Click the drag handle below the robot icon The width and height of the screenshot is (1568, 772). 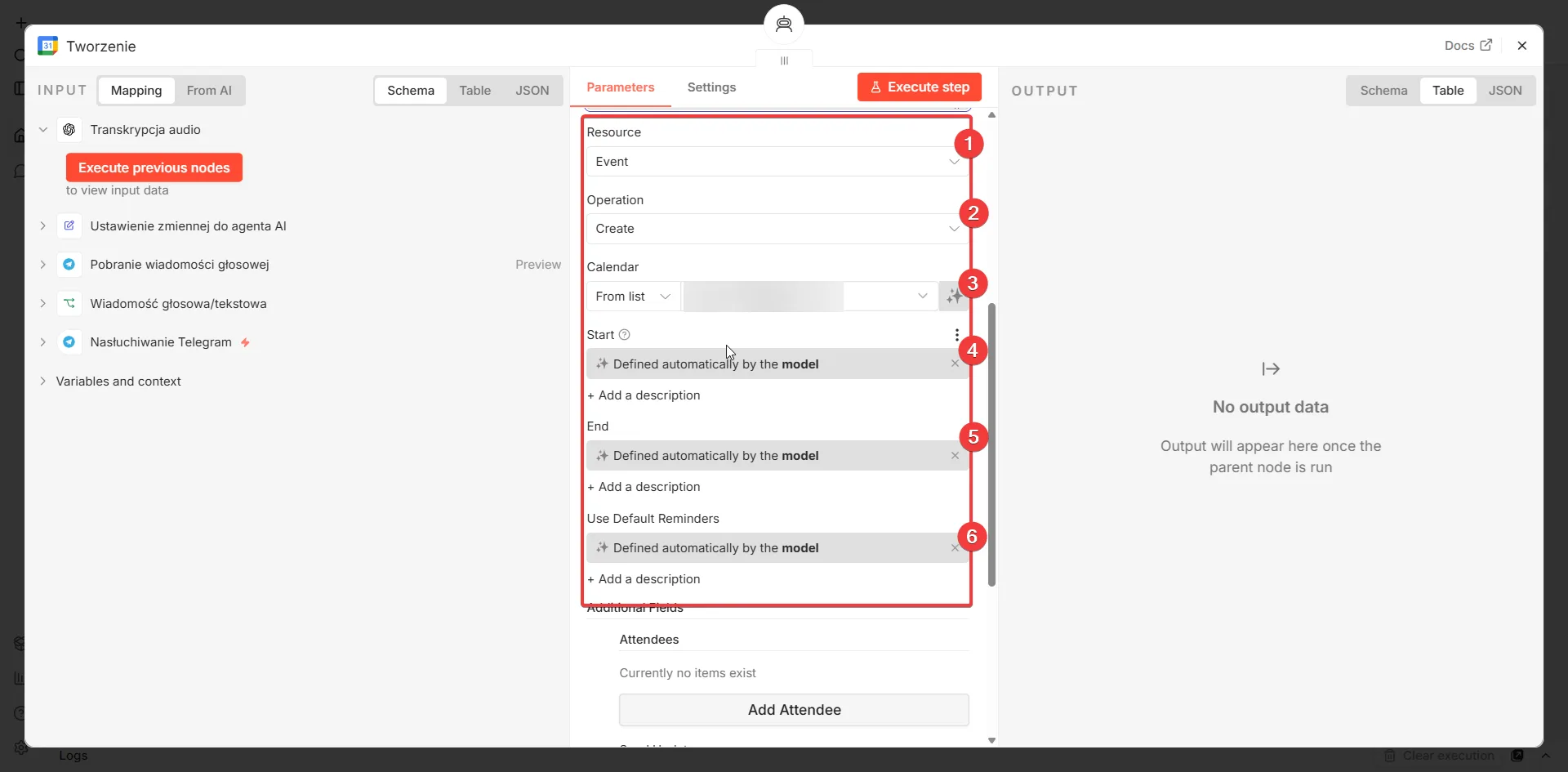pos(784,60)
